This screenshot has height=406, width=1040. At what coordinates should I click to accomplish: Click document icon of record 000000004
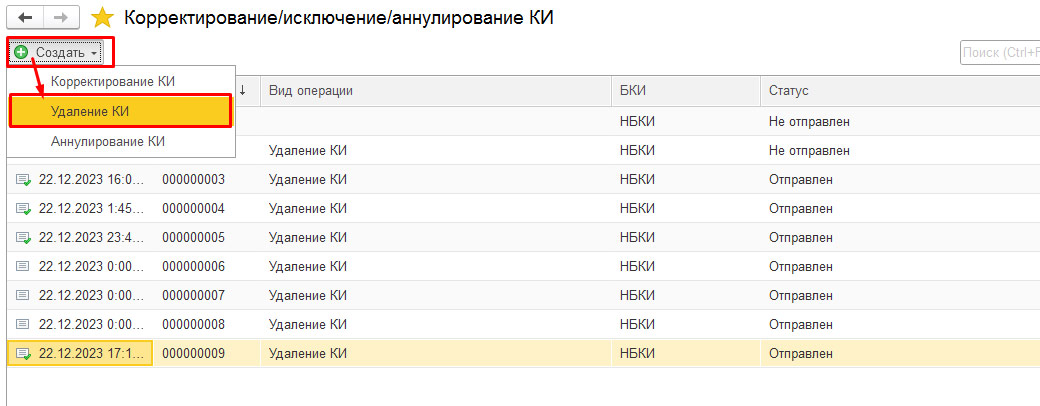point(23,209)
